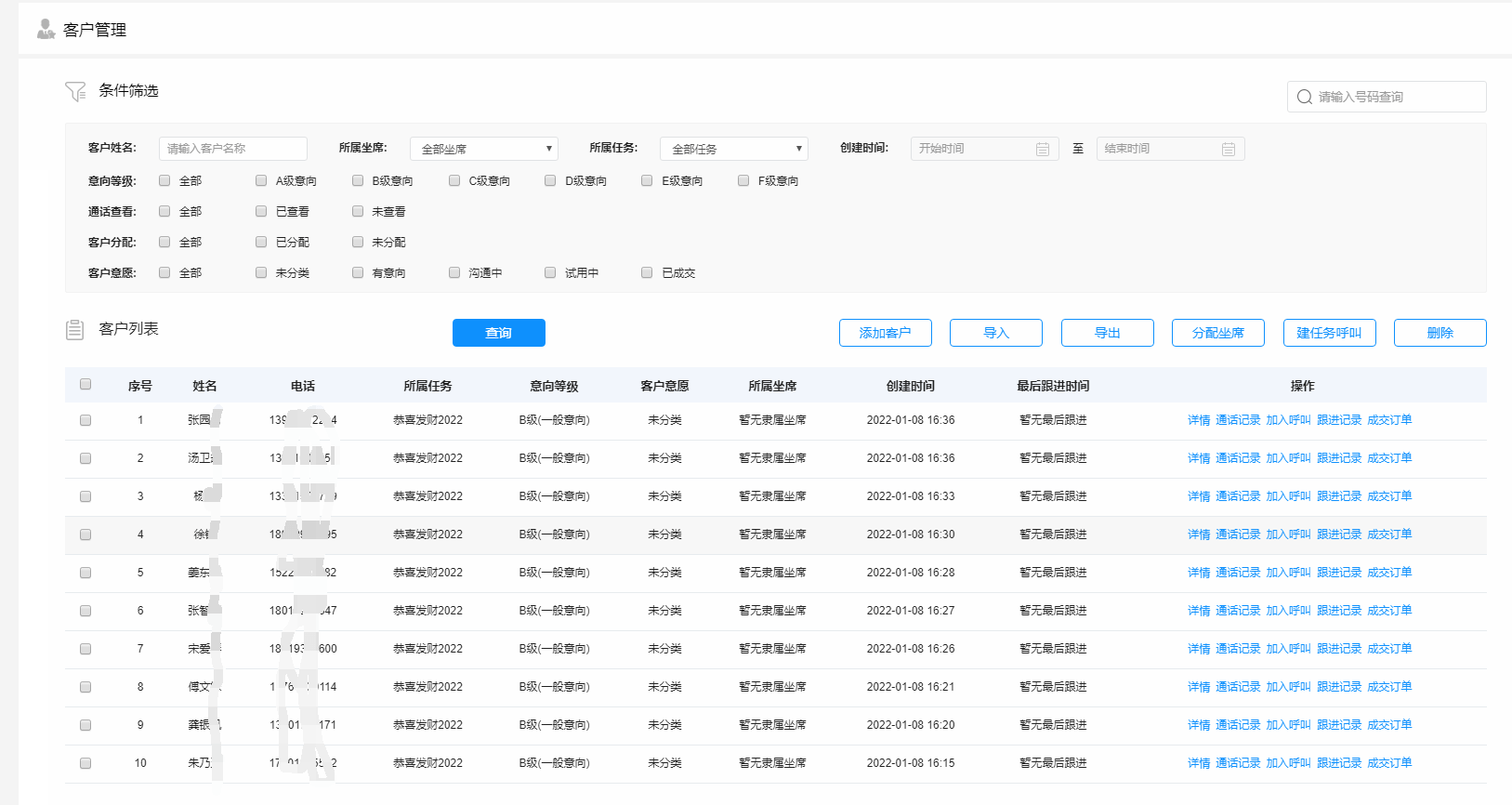Open 通话记录 for row 2
This screenshot has width=1512, height=805.
pyautogui.click(x=1238, y=458)
